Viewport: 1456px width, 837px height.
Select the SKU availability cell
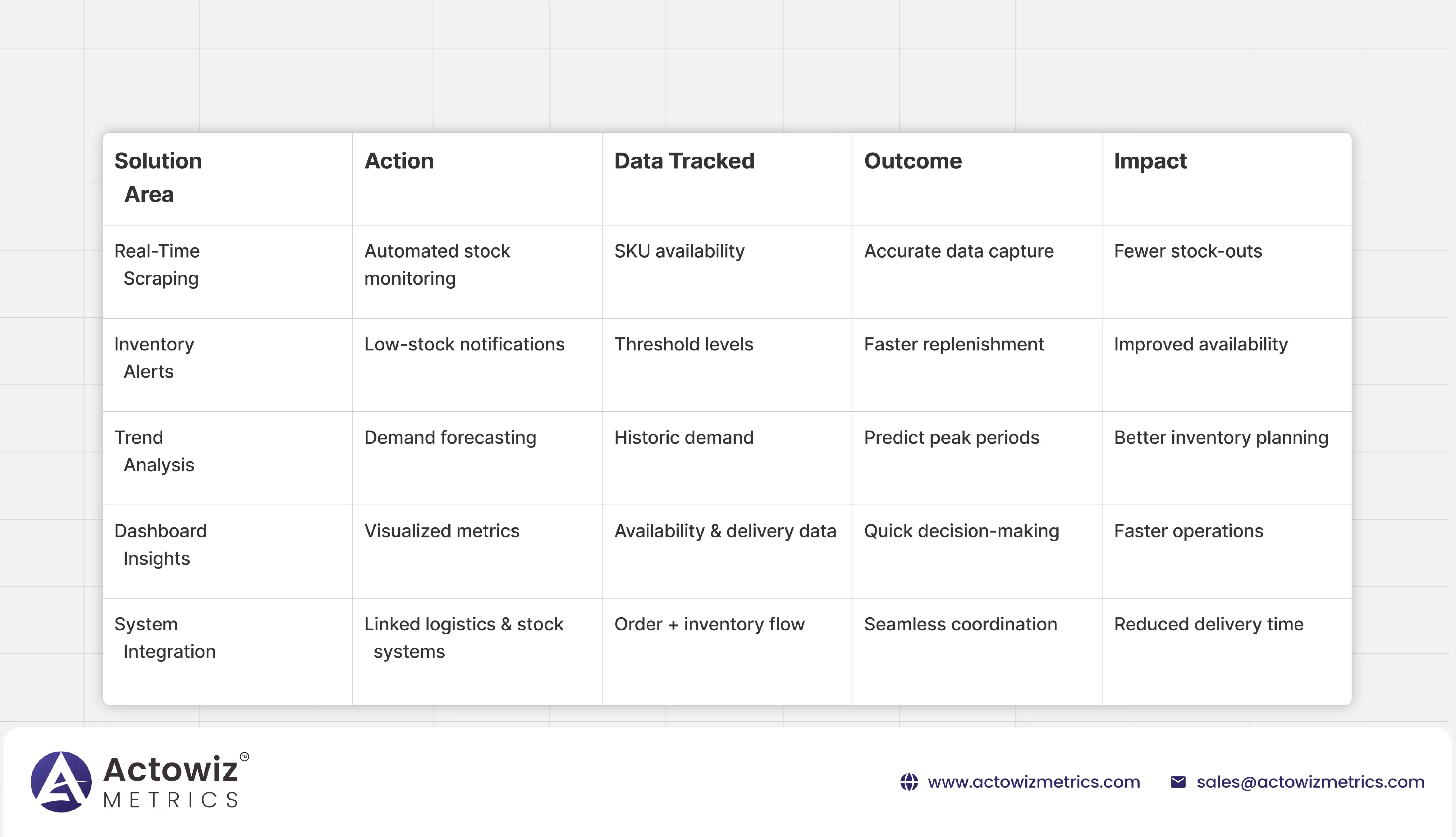(x=679, y=251)
